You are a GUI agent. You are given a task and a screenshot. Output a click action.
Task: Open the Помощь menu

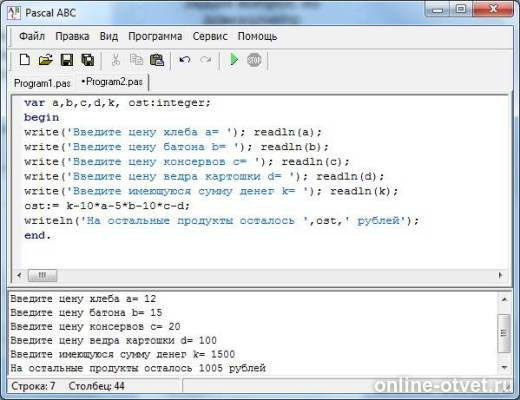click(257, 36)
